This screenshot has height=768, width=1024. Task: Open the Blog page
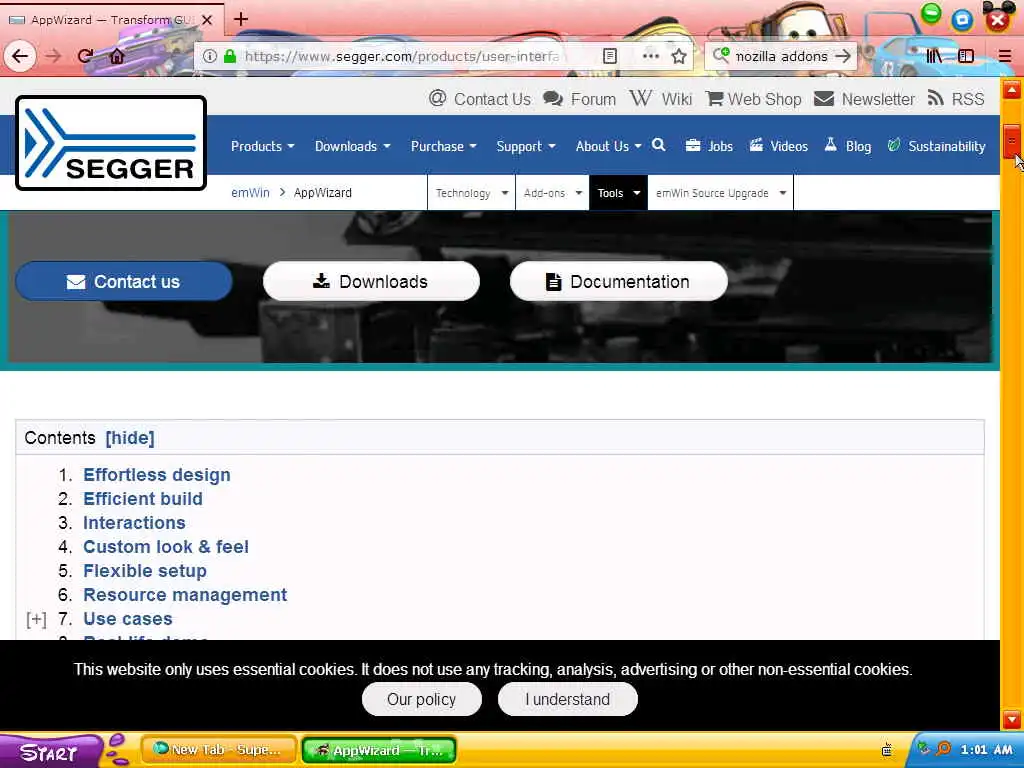point(848,146)
